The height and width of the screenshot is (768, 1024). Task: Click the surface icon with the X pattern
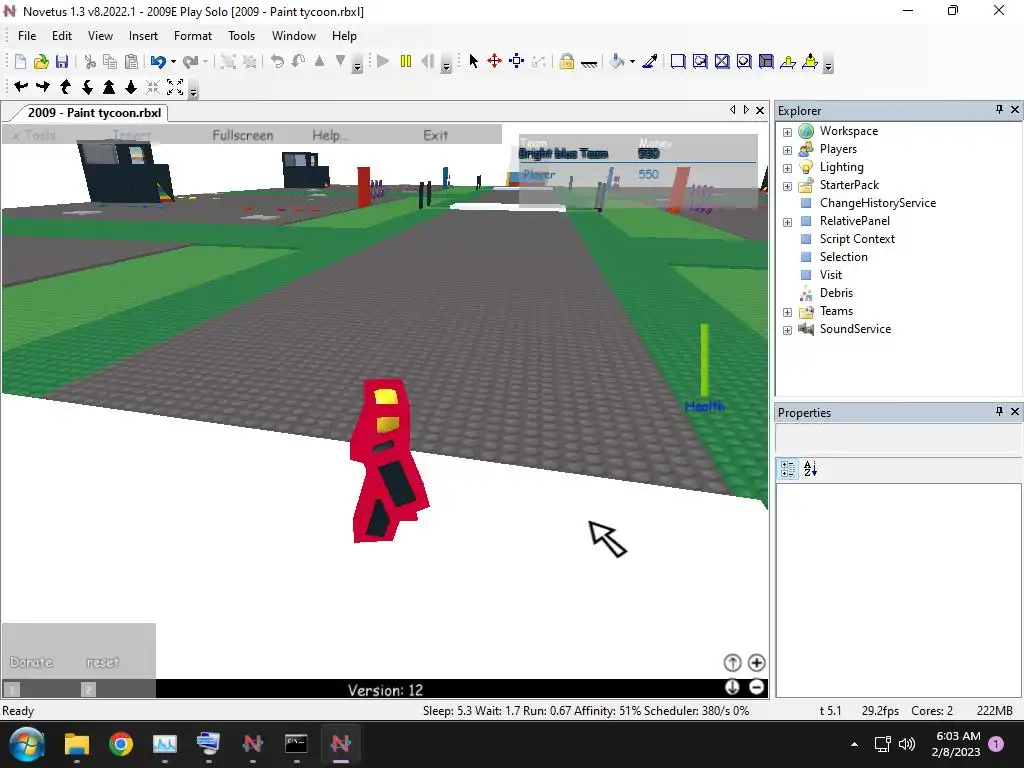point(722,61)
